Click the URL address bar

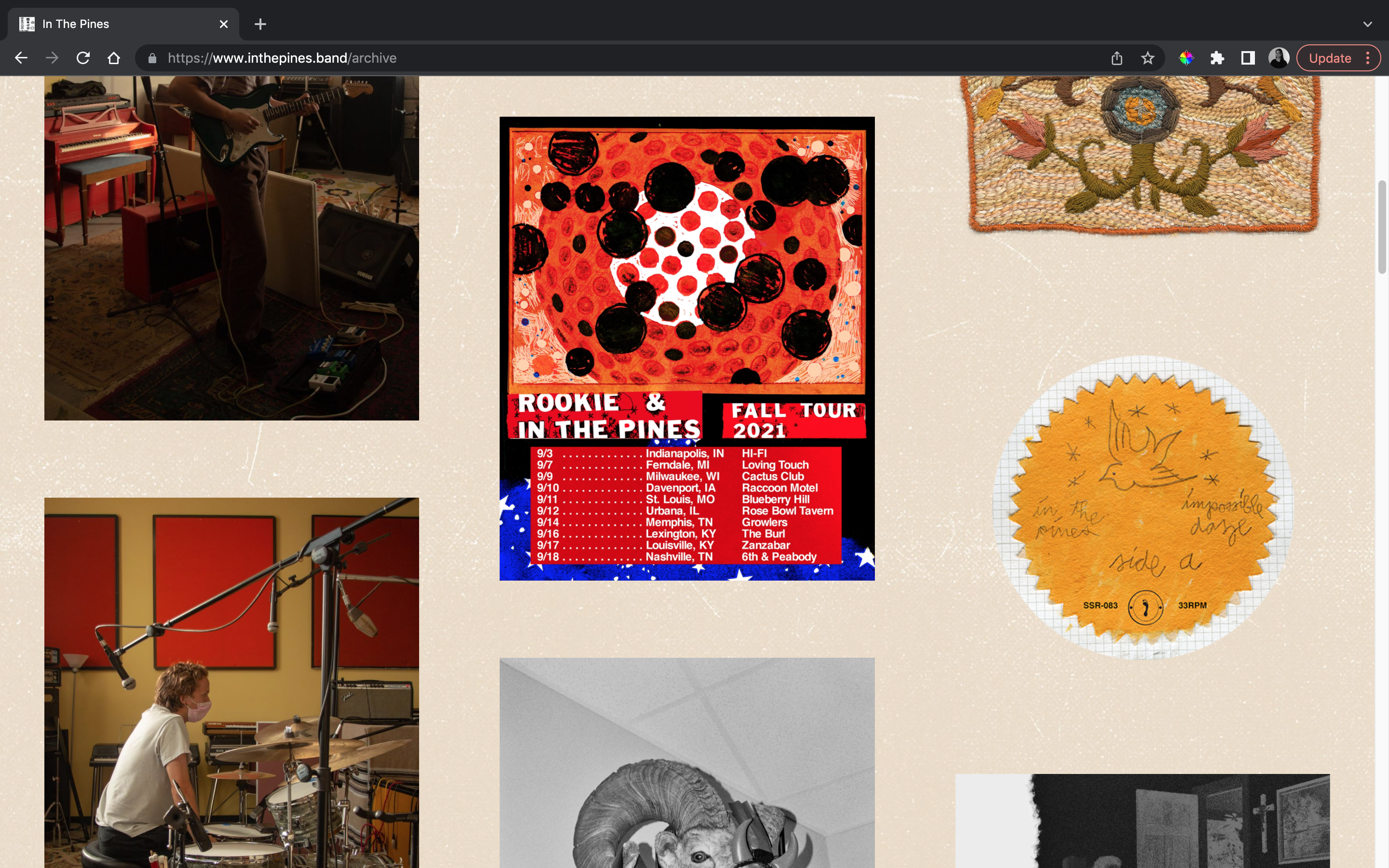coord(574,58)
